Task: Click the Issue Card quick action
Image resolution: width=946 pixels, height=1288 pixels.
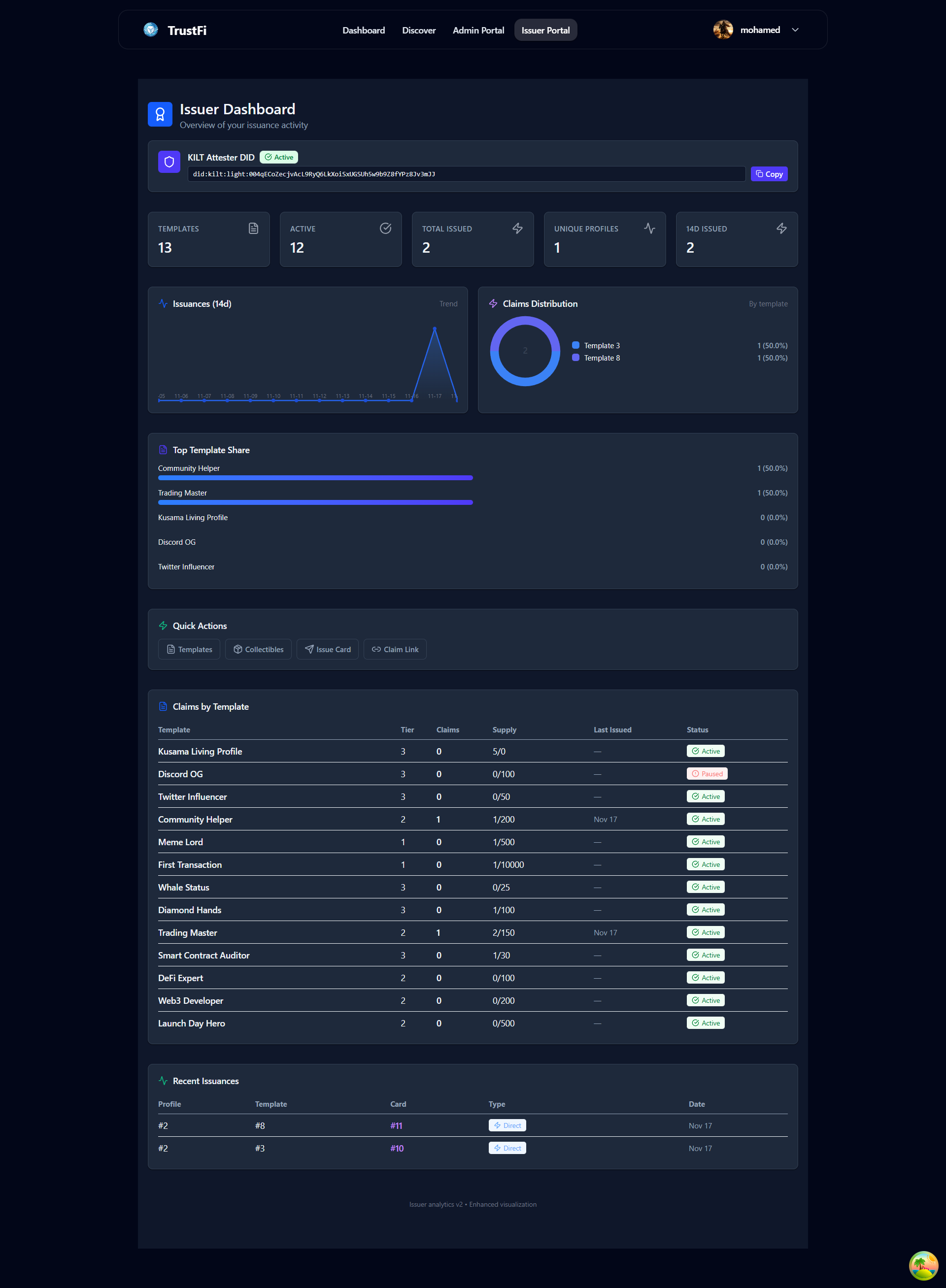Action: coord(328,649)
